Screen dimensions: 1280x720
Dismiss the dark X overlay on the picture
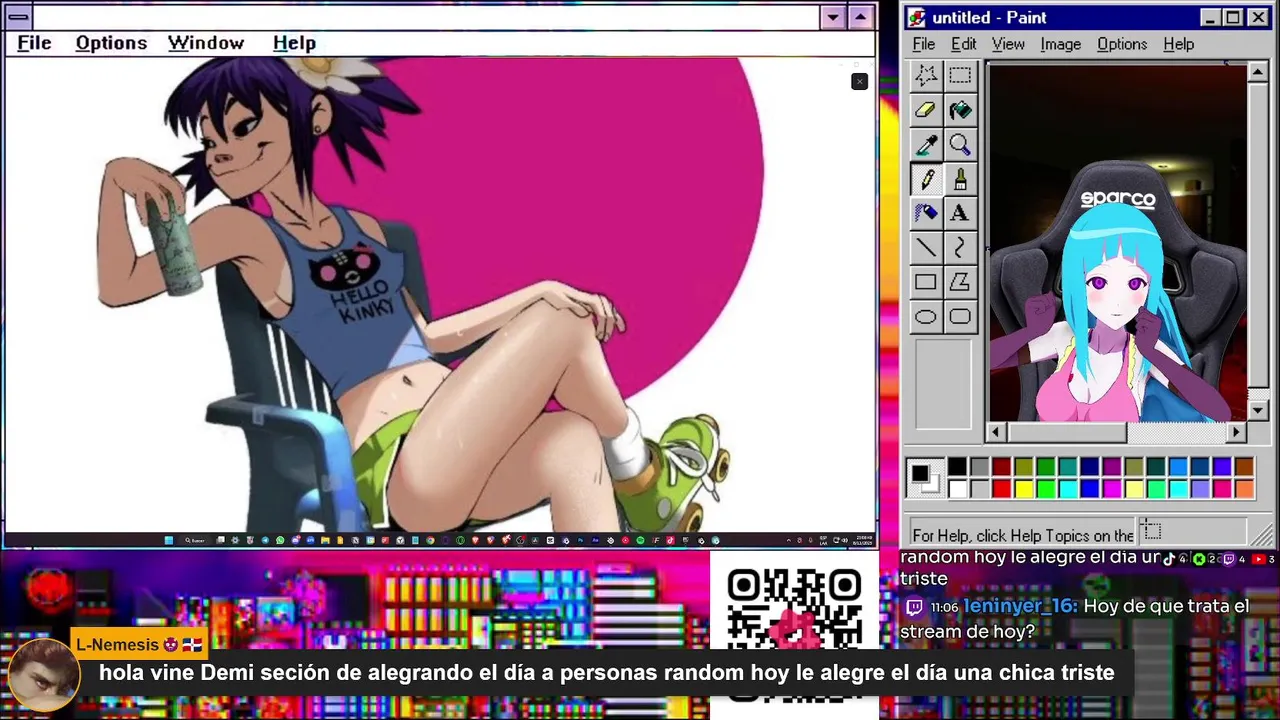click(859, 82)
